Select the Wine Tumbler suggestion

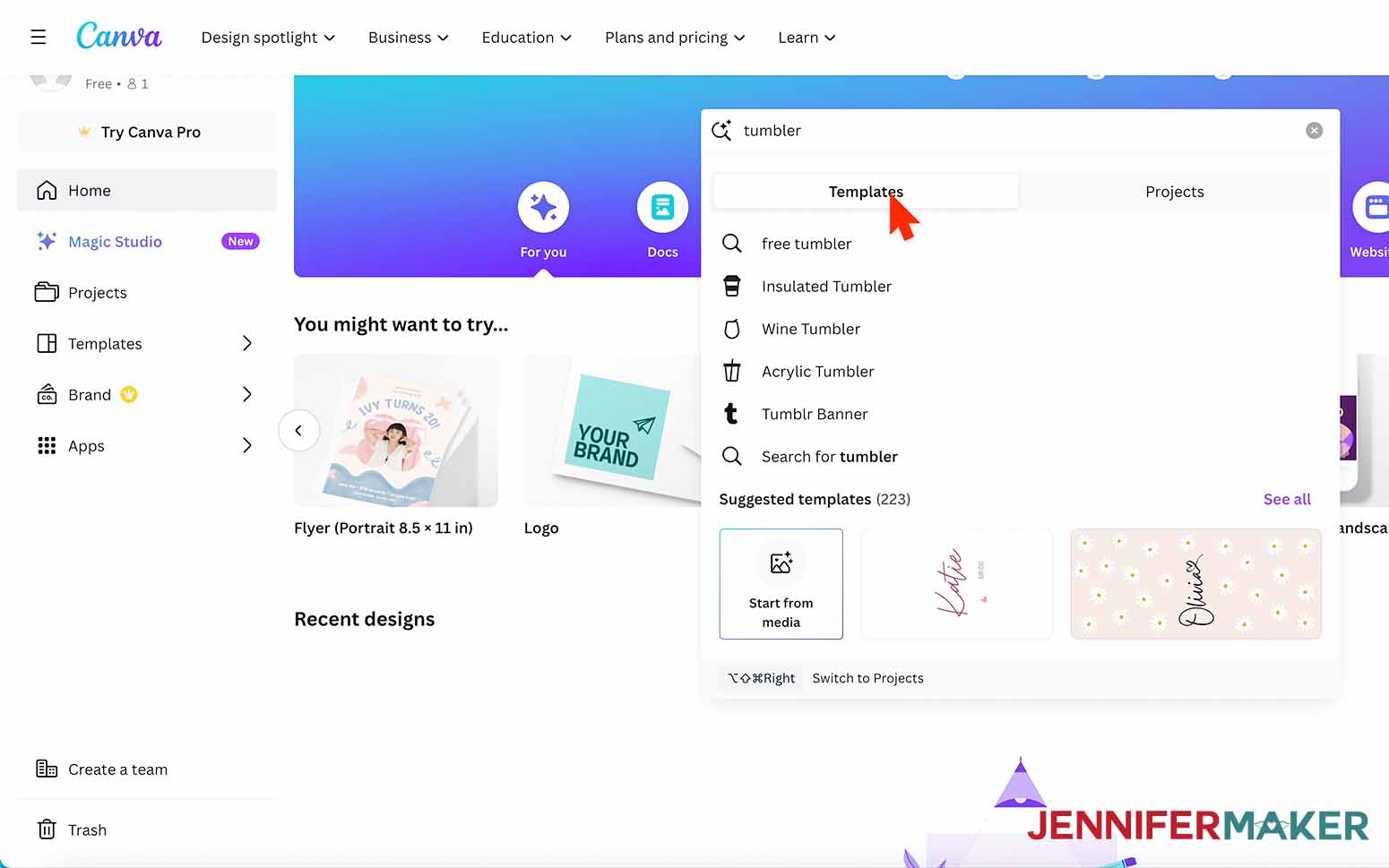pyautogui.click(x=1021, y=329)
